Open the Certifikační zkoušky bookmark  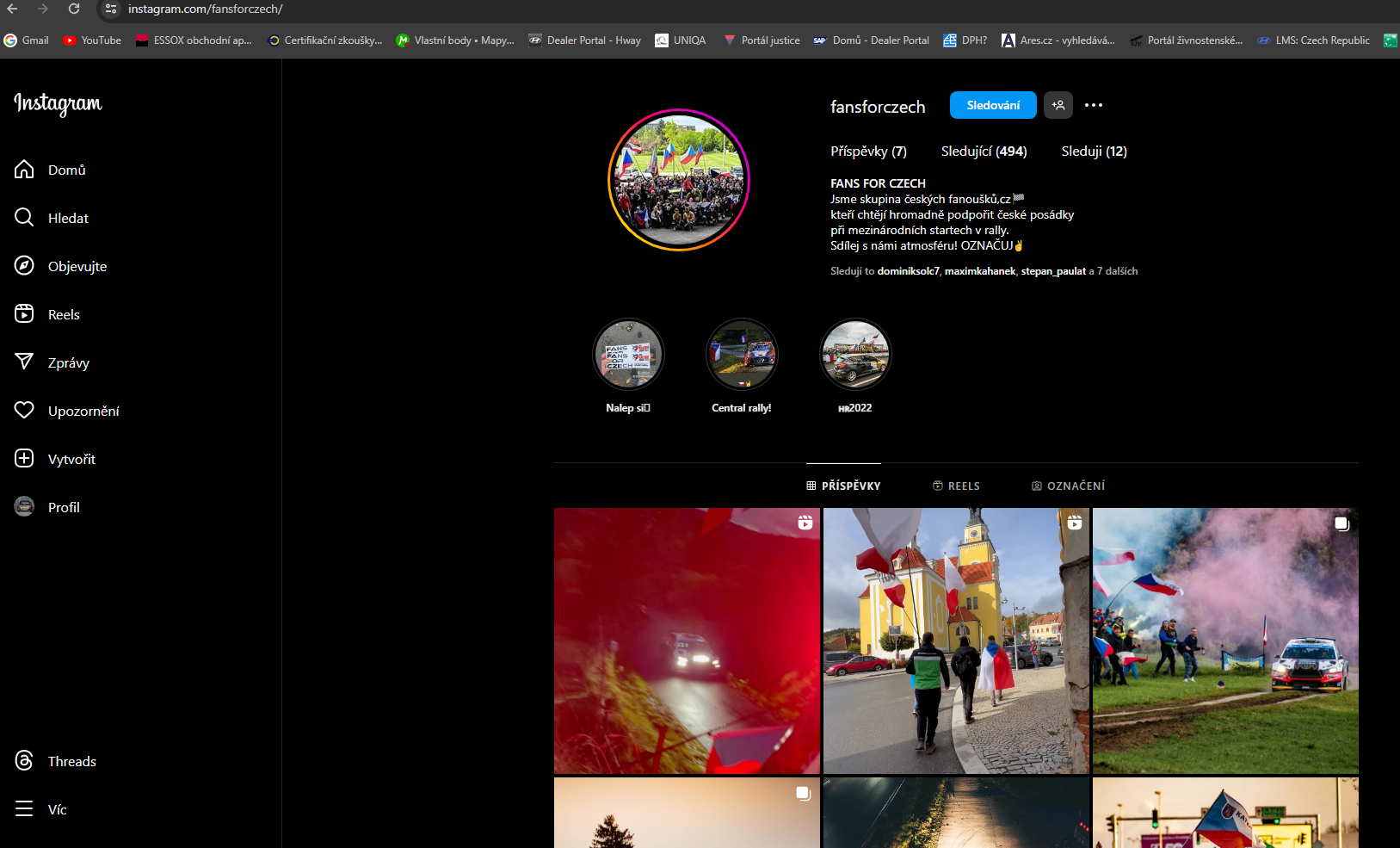click(x=325, y=40)
